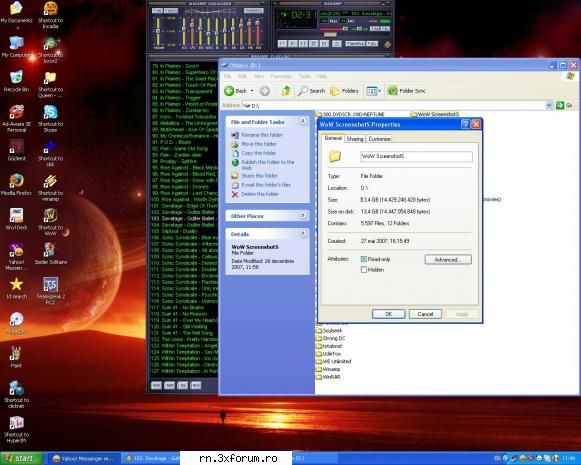Open the Yahoo! Messenger desktop icon
The image size is (581, 465).
(16, 256)
